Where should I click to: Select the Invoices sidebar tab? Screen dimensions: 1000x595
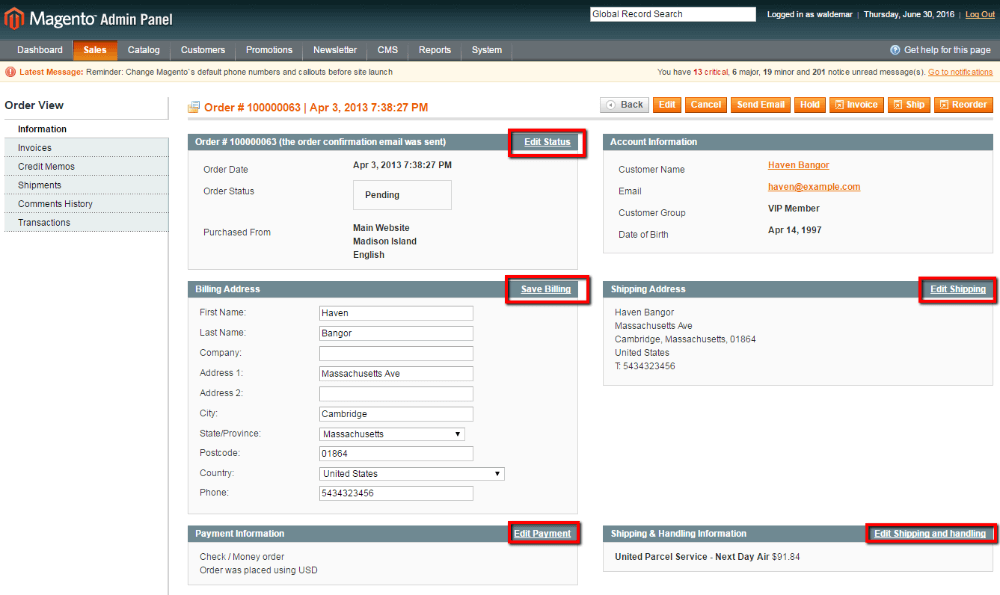point(35,148)
